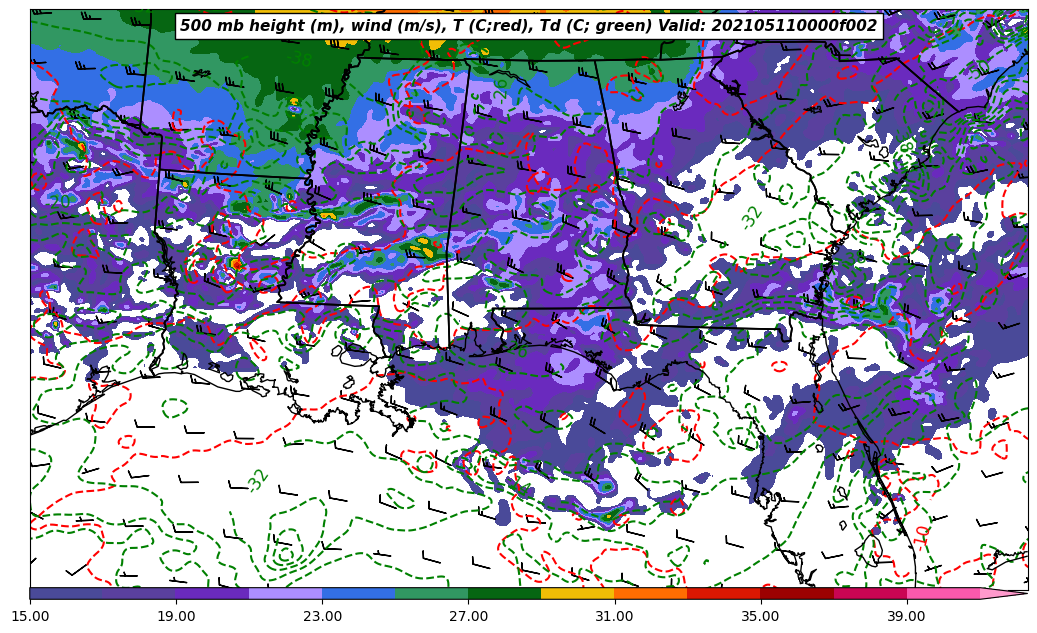Click the green 32 label in the Gulf
Viewport: 1037px width, 633px height.
coord(259,480)
